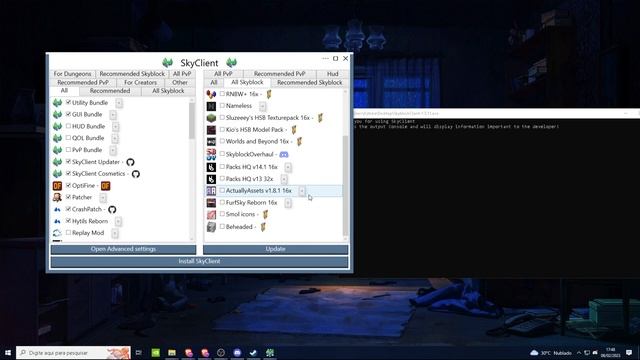The width and height of the screenshot is (640, 360).
Task: Click the ActuallyAssets pack icon
Action: 211,191
